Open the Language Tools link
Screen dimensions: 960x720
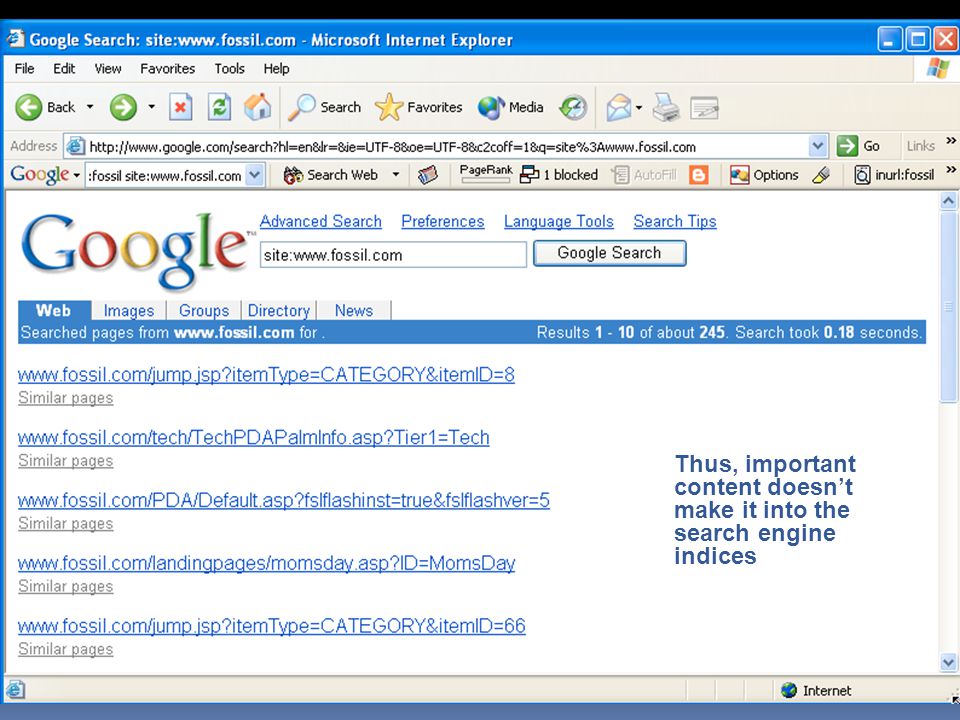click(559, 222)
